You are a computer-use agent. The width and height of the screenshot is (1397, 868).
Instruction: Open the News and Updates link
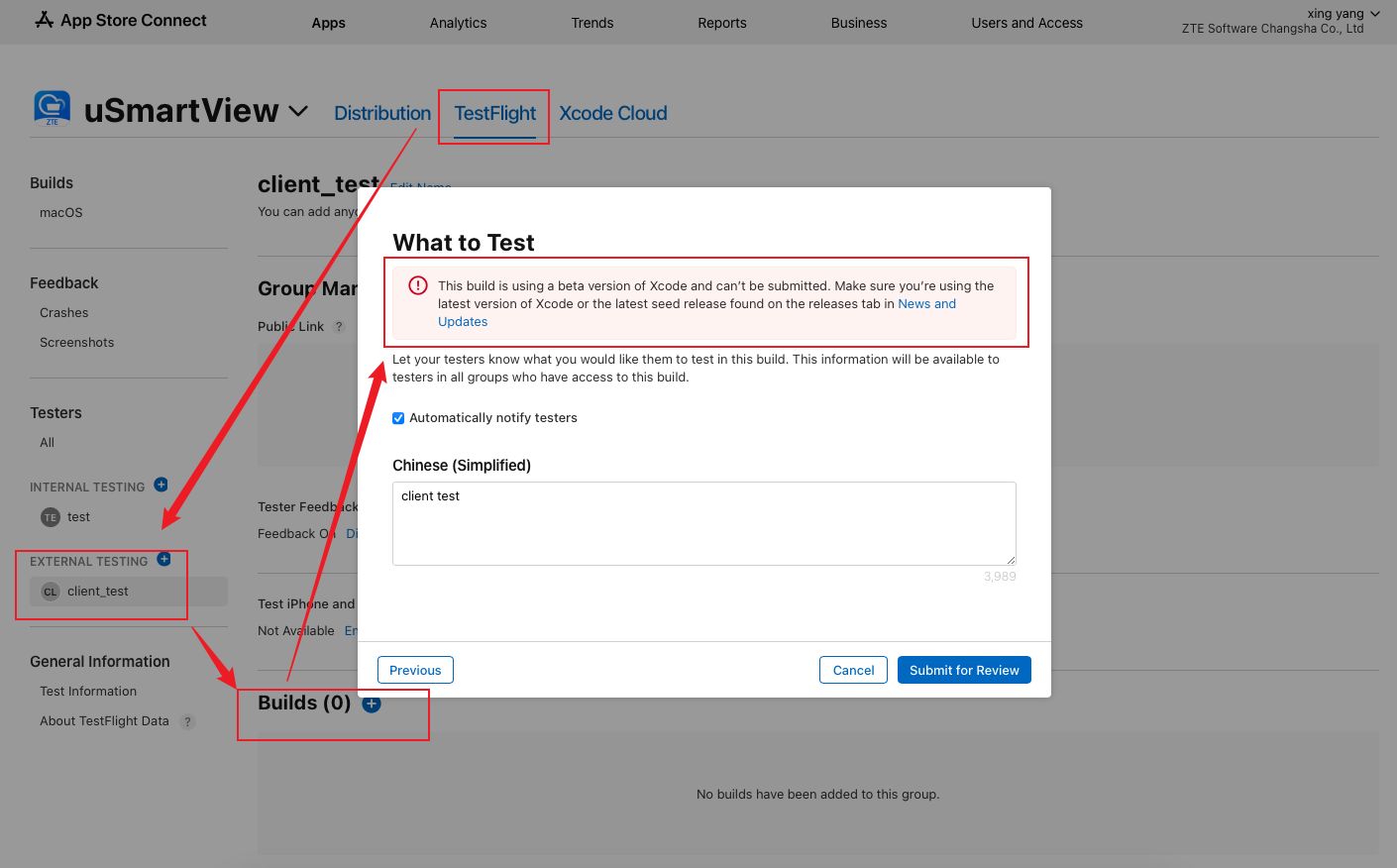(926, 304)
